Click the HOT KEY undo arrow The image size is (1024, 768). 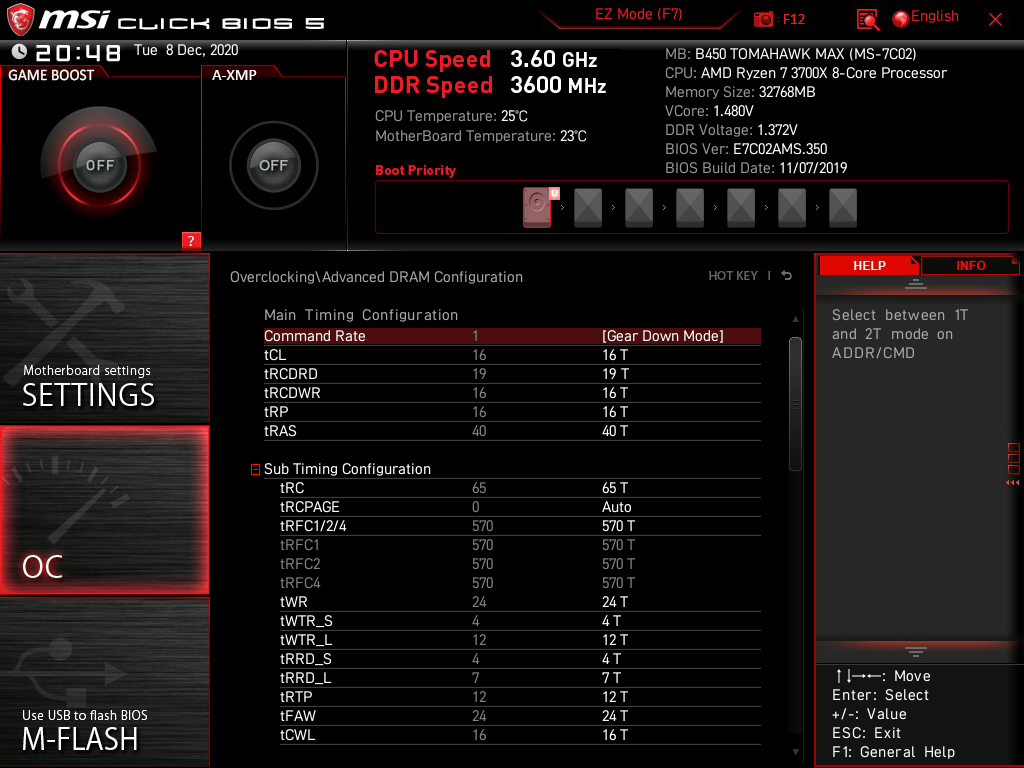[786, 275]
